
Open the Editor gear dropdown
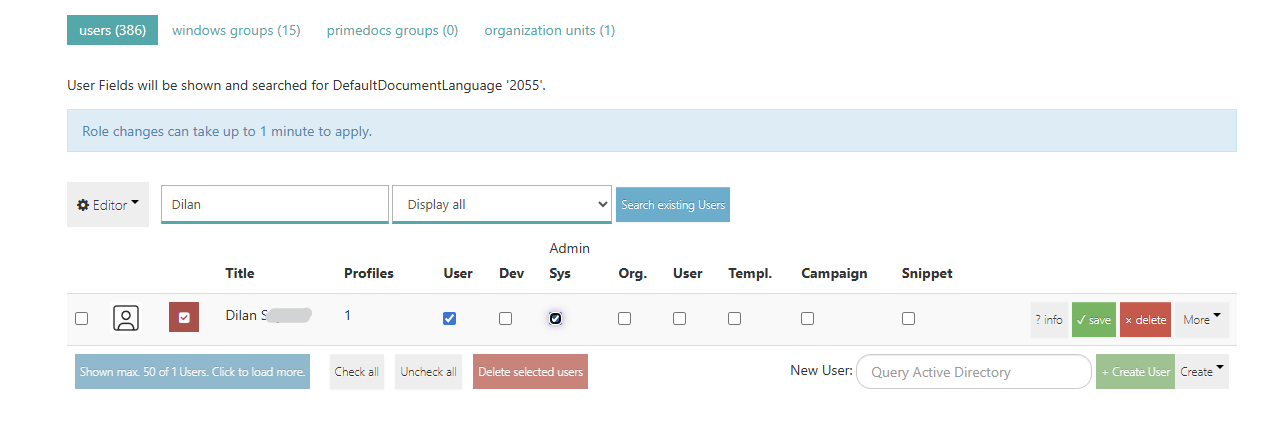point(108,204)
